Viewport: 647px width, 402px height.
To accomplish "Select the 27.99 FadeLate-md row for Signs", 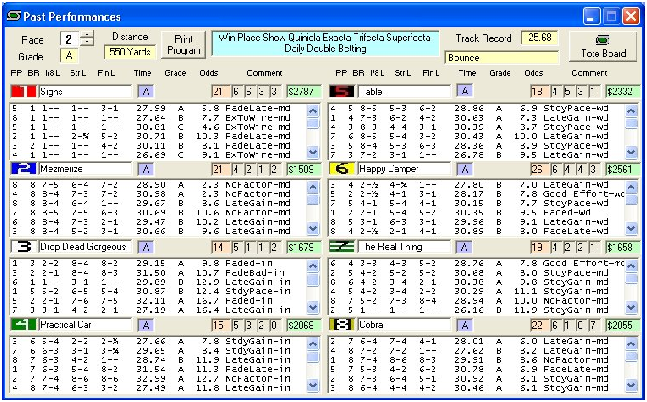I will point(158,108).
